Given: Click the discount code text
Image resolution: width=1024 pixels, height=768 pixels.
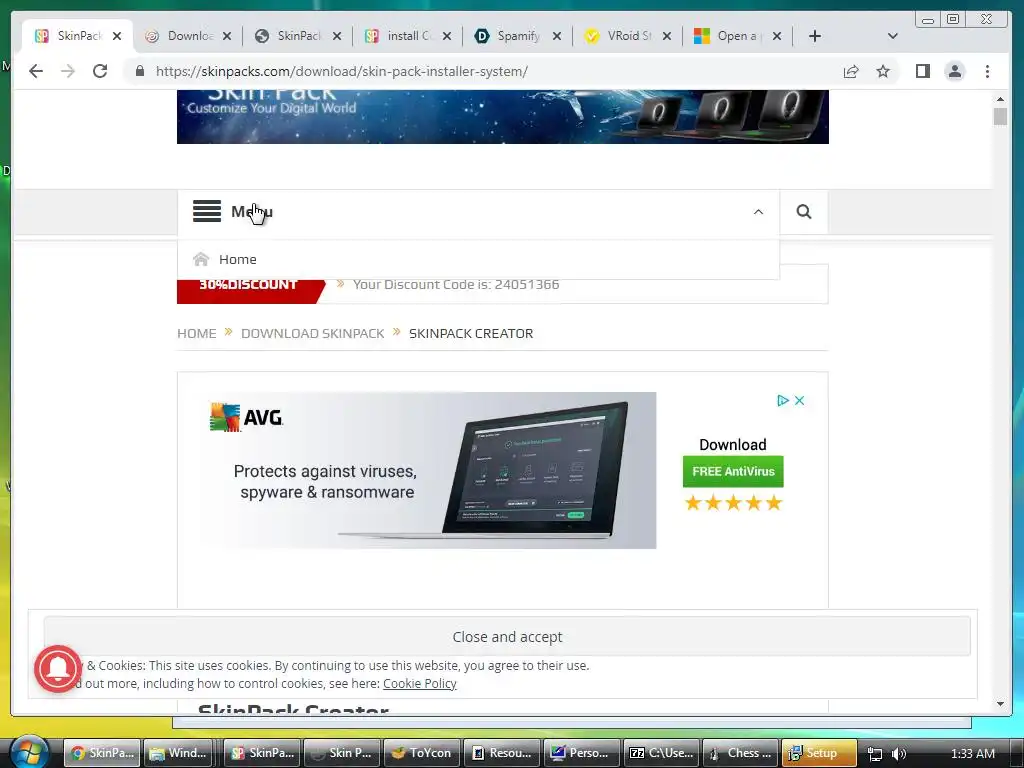Looking at the screenshot, I should point(456,284).
